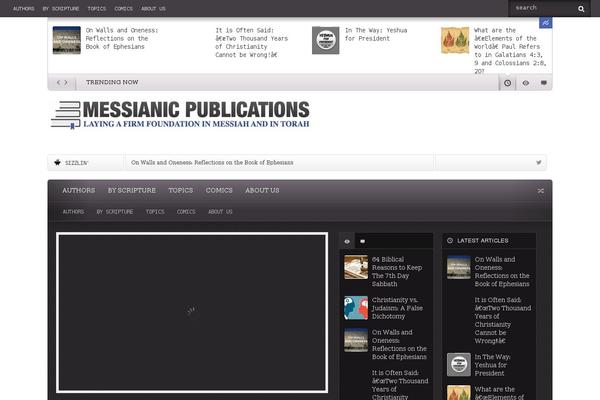Open popular widget It is Often Said link

point(400,384)
